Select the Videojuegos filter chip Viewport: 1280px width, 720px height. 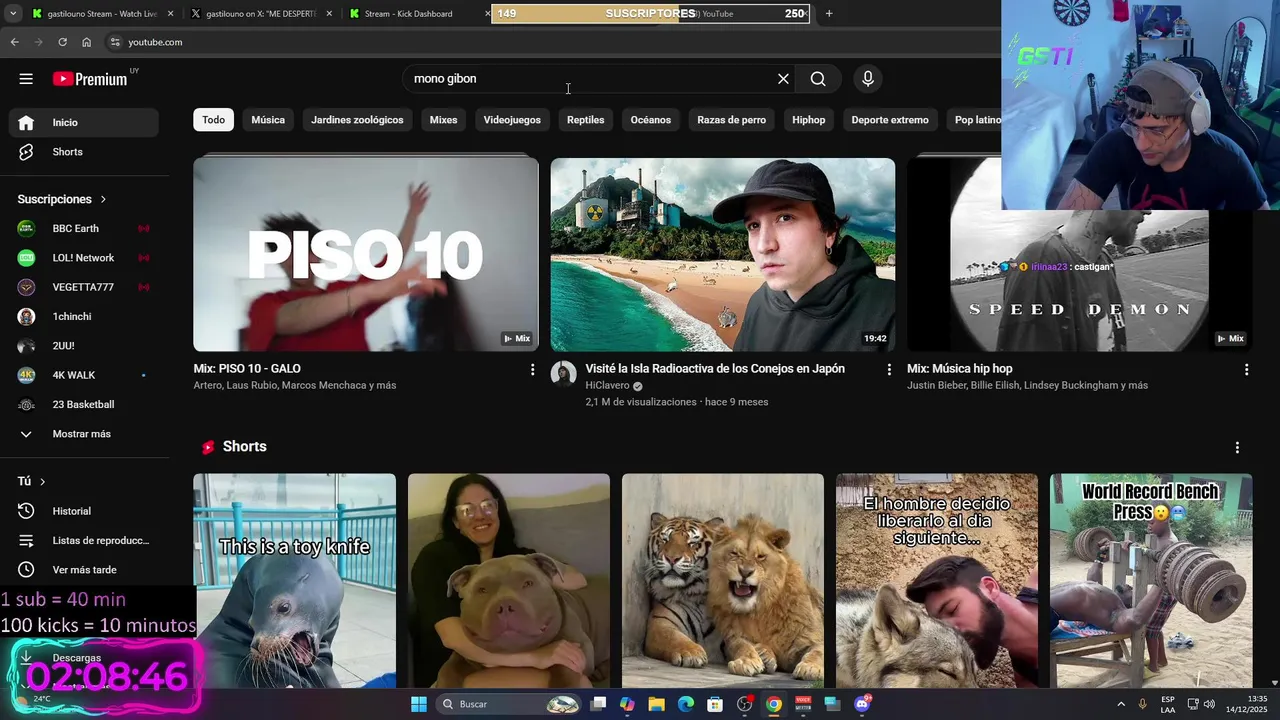(x=512, y=120)
